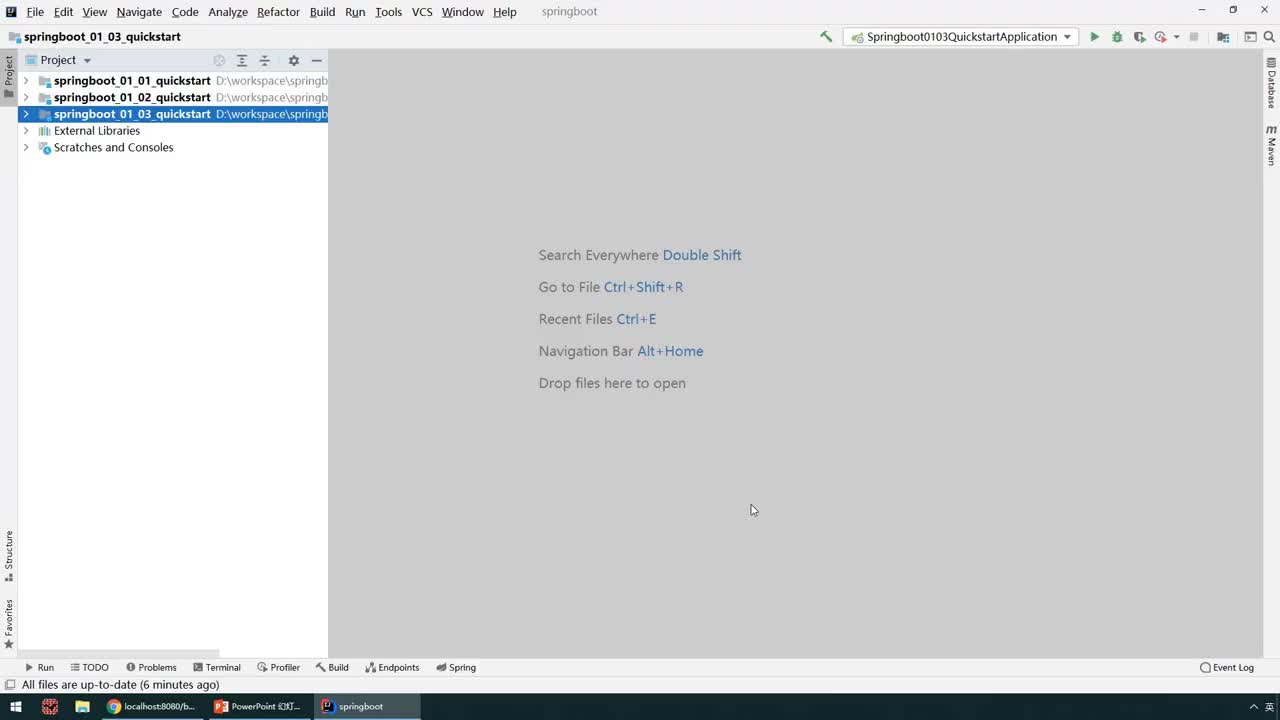
Task: Open File Explorer from the taskbar
Action: (82, 706)
